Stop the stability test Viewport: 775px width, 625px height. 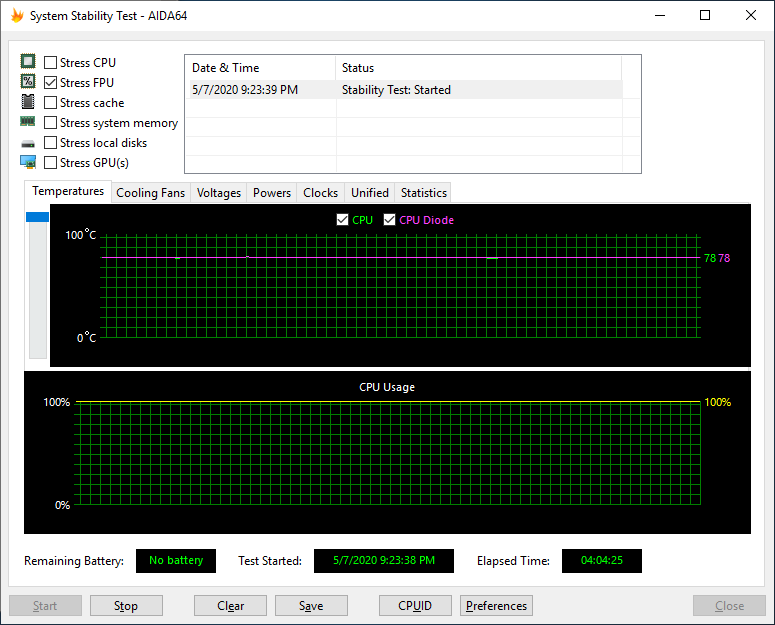(126, 606)
